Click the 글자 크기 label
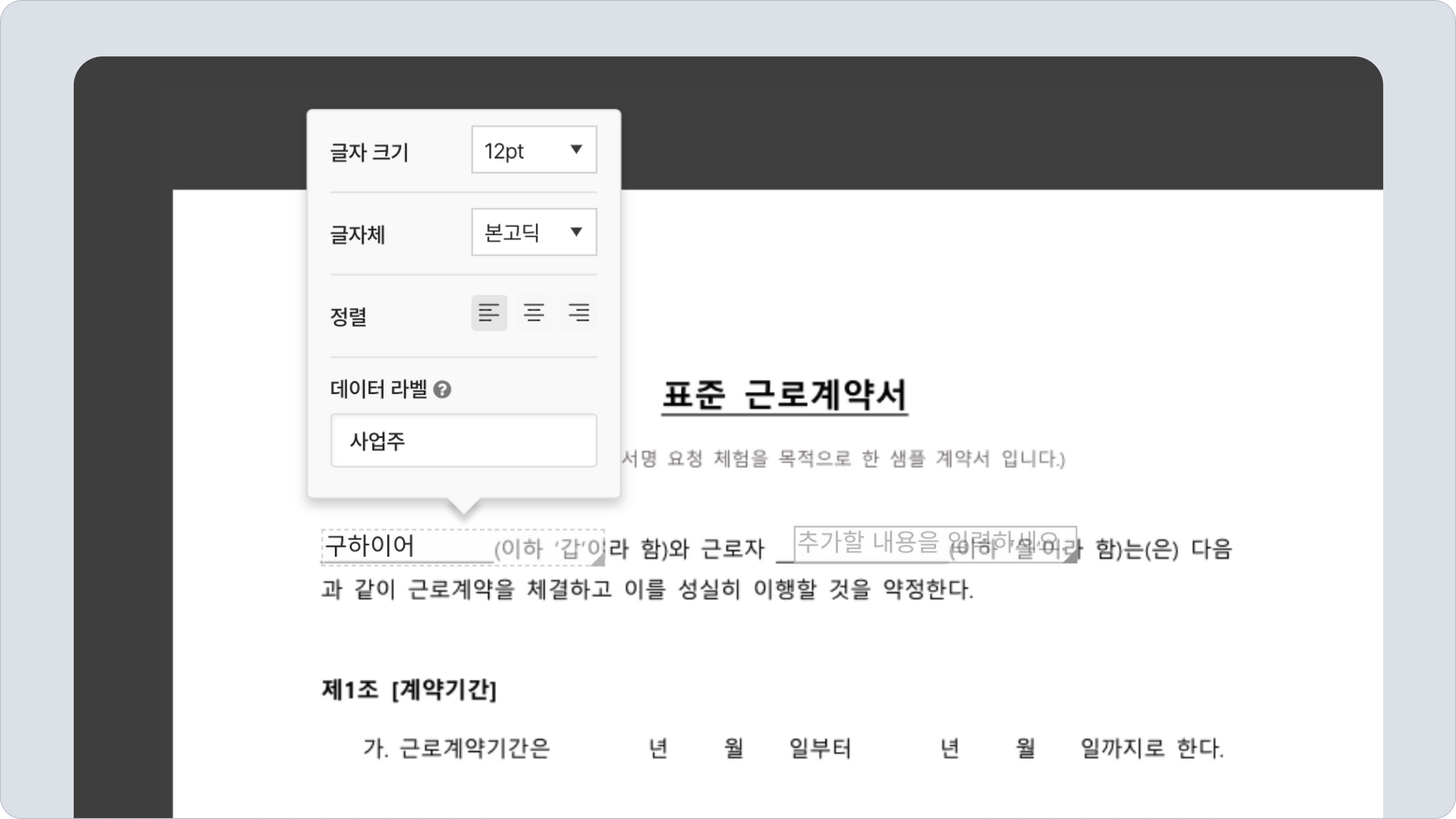 point(369,152)
